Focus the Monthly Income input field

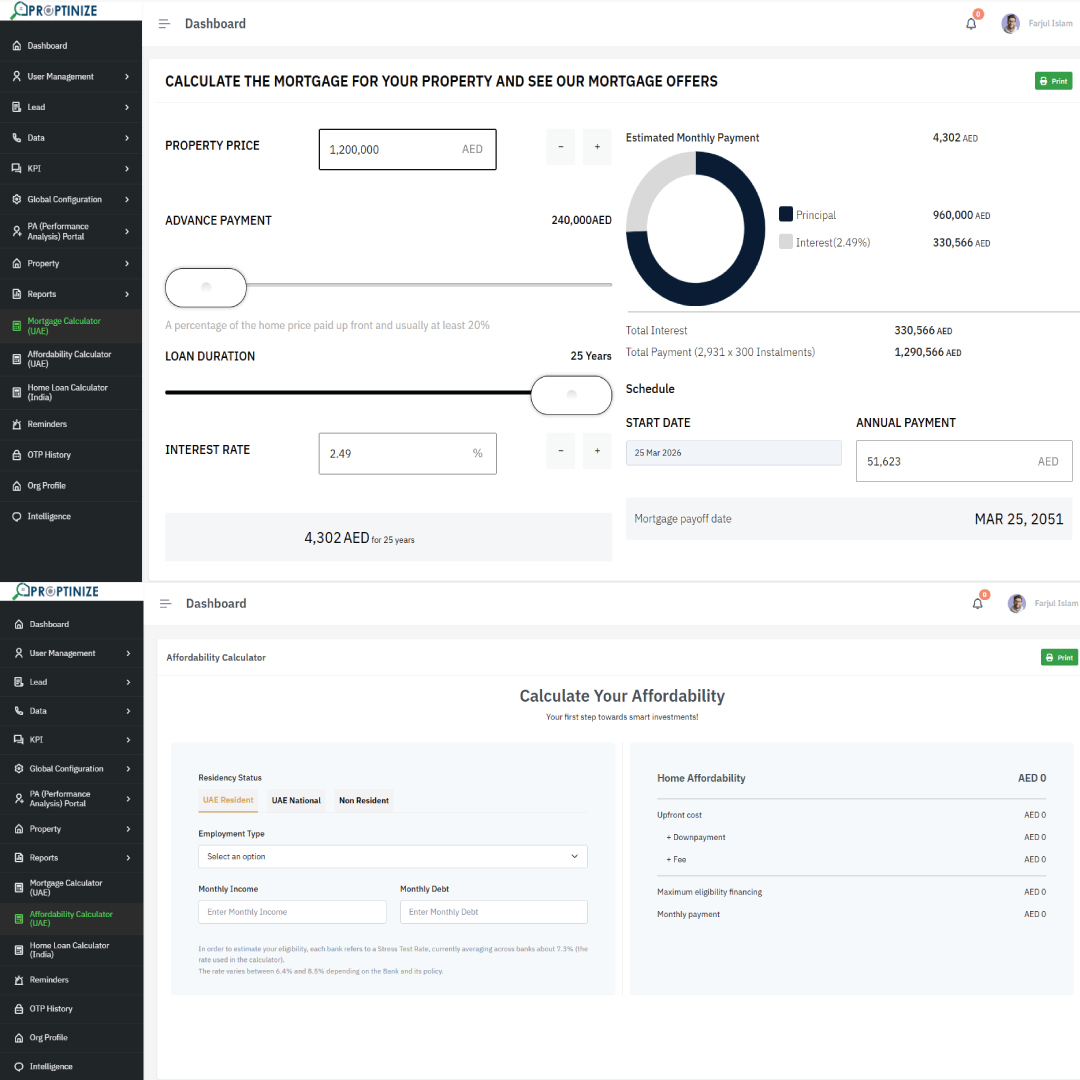[x=292, y=912]
